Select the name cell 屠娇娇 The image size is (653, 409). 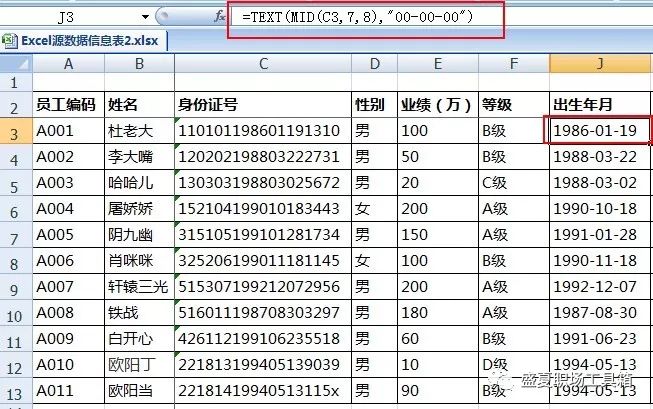coord(140,209)
